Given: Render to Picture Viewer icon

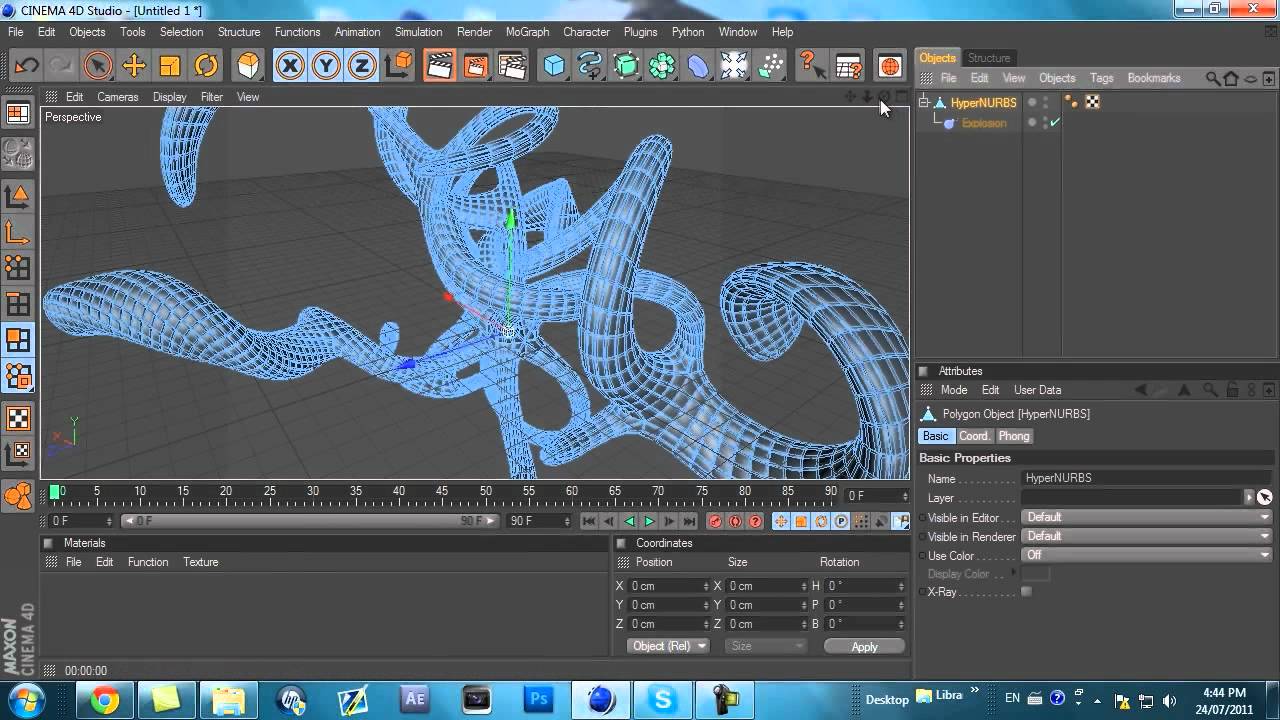Looking at the screenshot, I should pyautogui.click(x=476, y=66).
